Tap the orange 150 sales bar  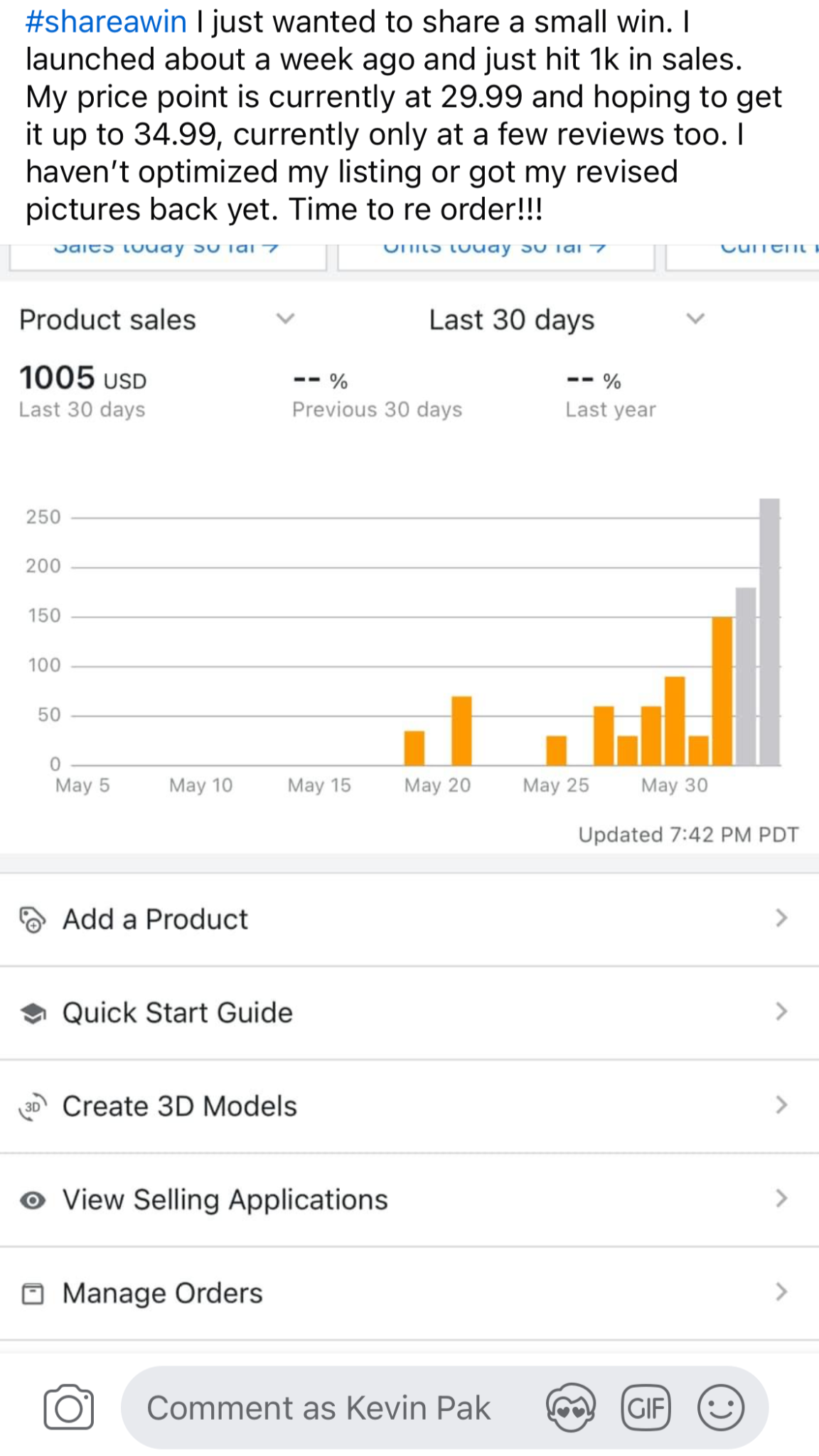point(722,691)
